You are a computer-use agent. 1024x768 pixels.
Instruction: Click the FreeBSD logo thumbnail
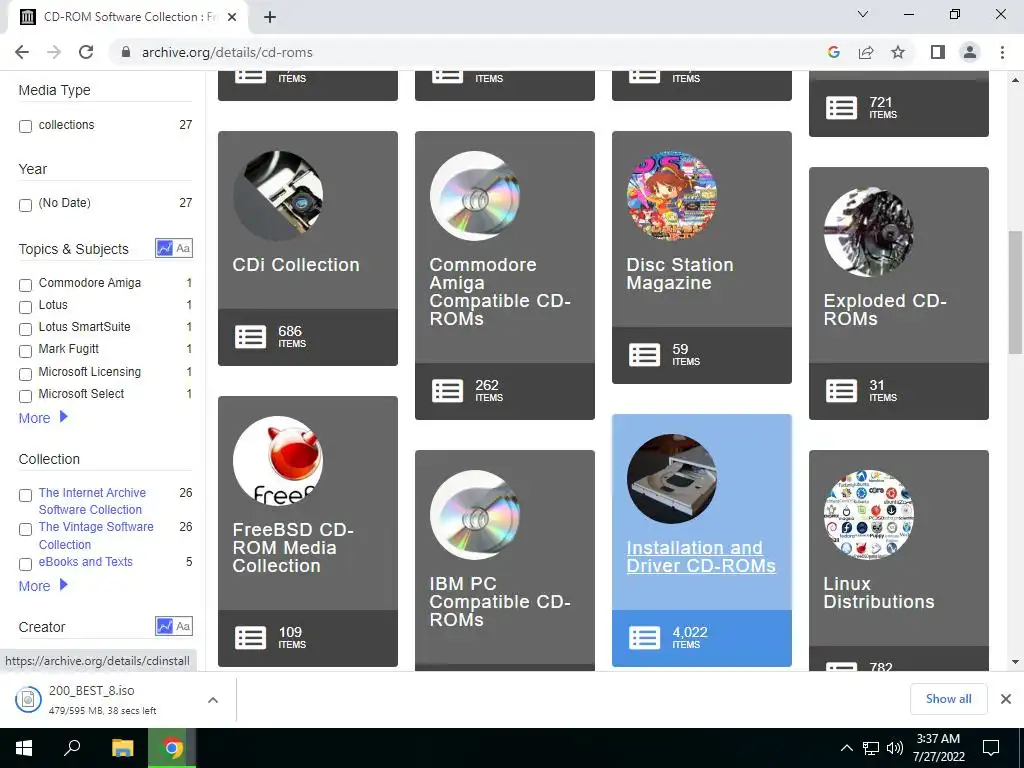point(278,460)
